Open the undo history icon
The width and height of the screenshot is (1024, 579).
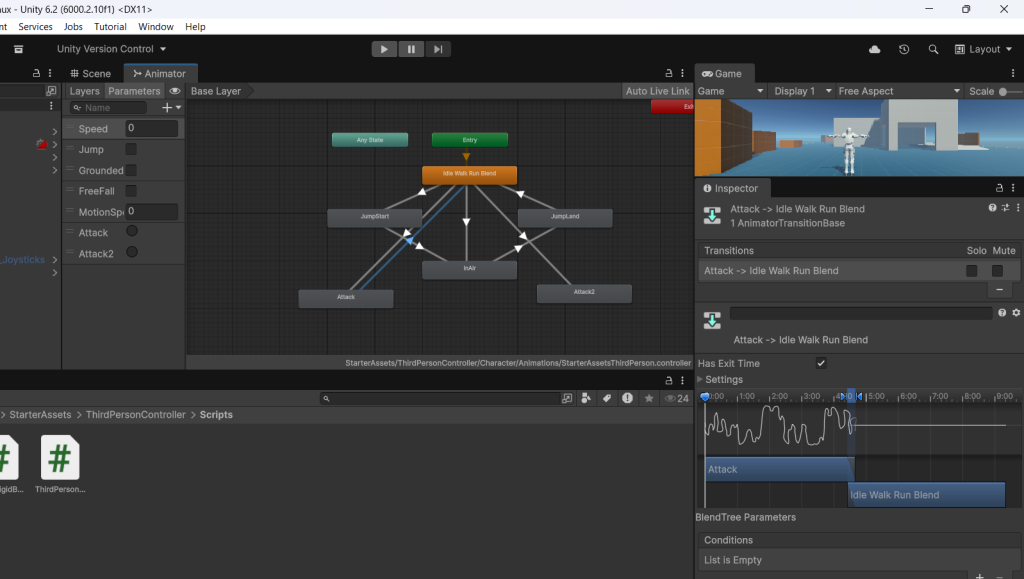pos(904,49)
